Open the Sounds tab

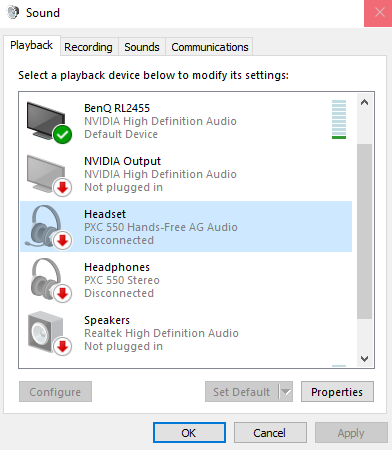(x=142, y=47)
